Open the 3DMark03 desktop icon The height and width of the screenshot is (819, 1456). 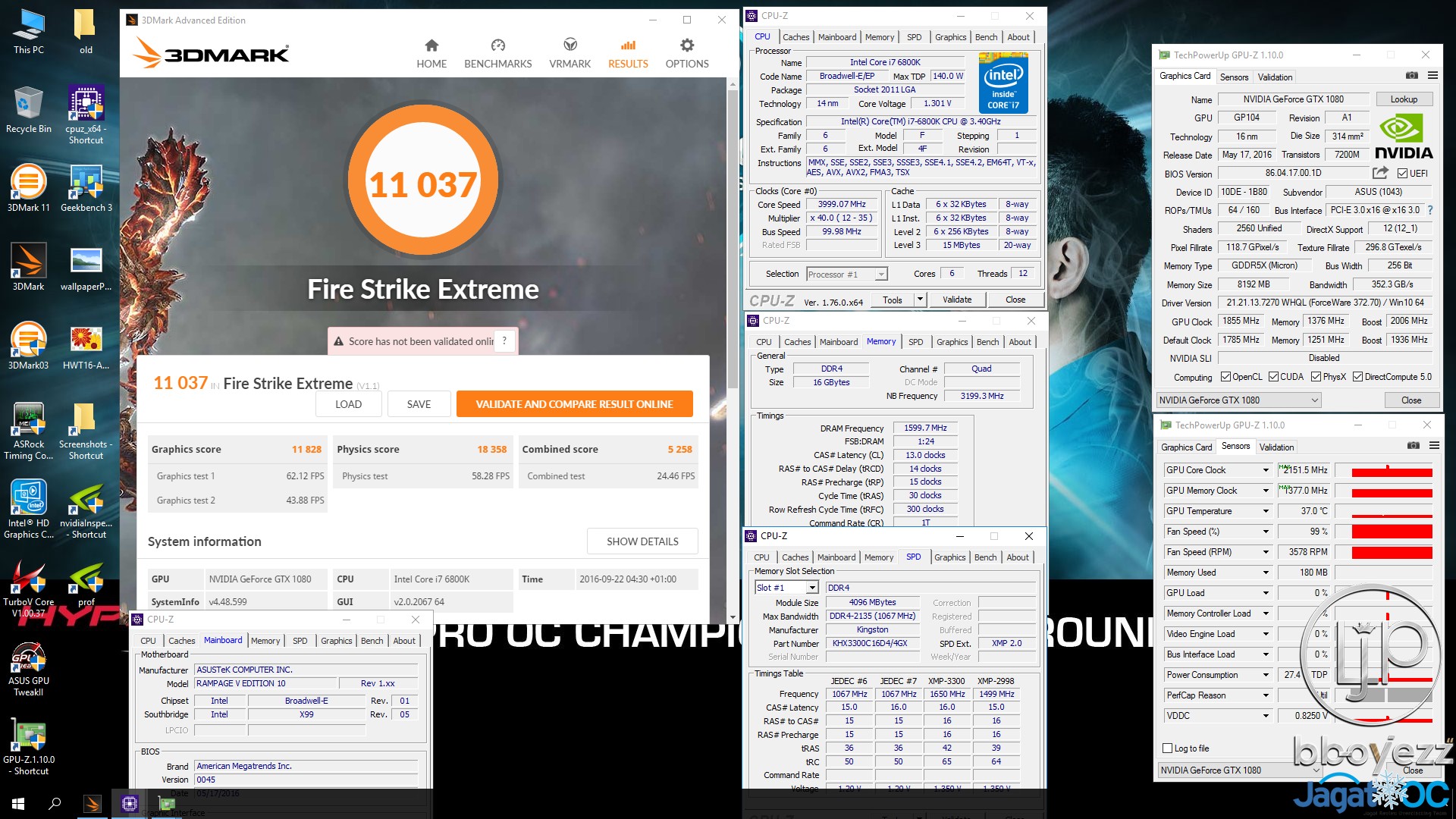click(28, 346)
